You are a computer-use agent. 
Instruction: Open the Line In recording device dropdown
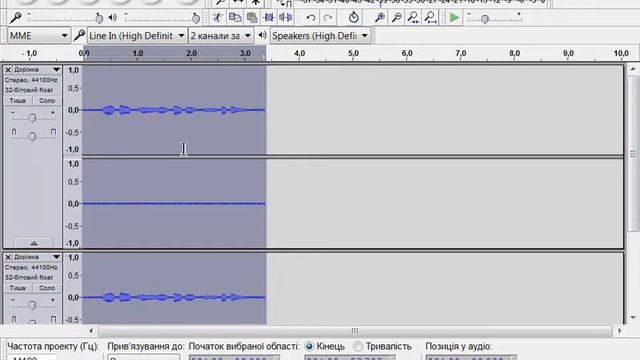pyautogui.click(x=137, y=36)
